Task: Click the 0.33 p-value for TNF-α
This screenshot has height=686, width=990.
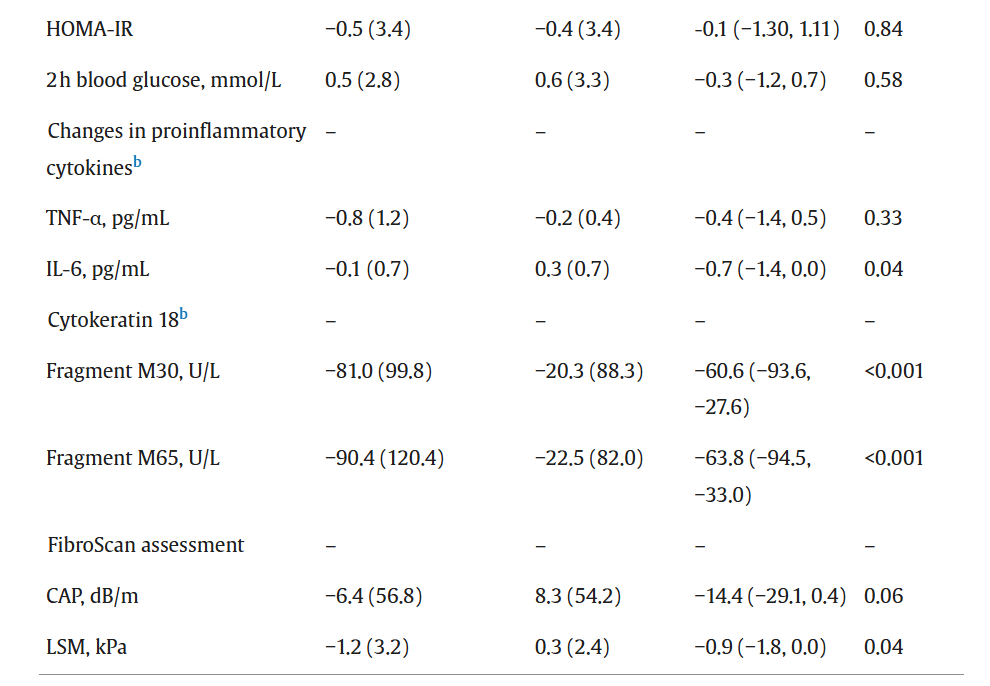Action: [883, 218]
